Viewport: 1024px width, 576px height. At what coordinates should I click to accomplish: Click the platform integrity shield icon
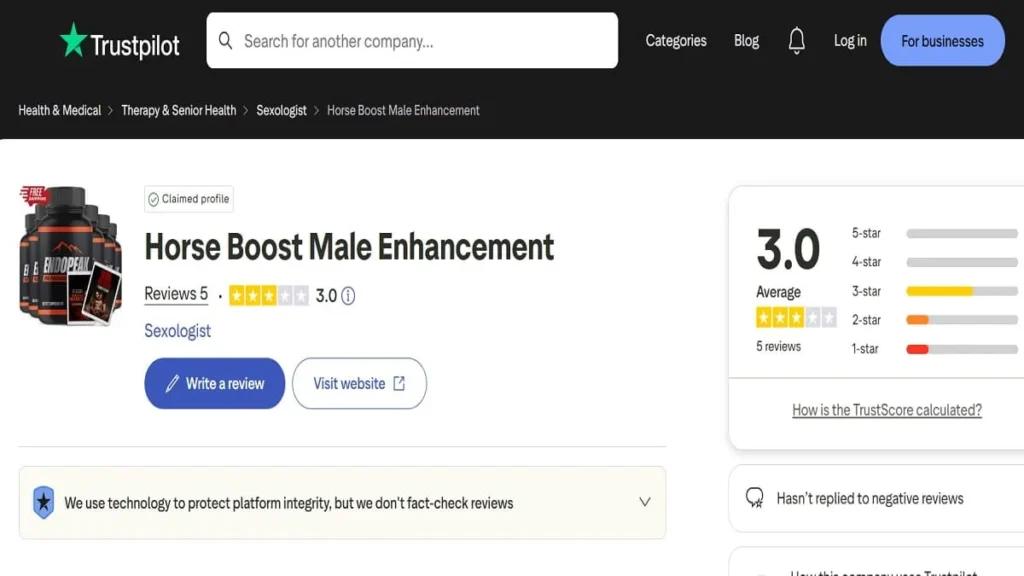(x=44, y=502)
